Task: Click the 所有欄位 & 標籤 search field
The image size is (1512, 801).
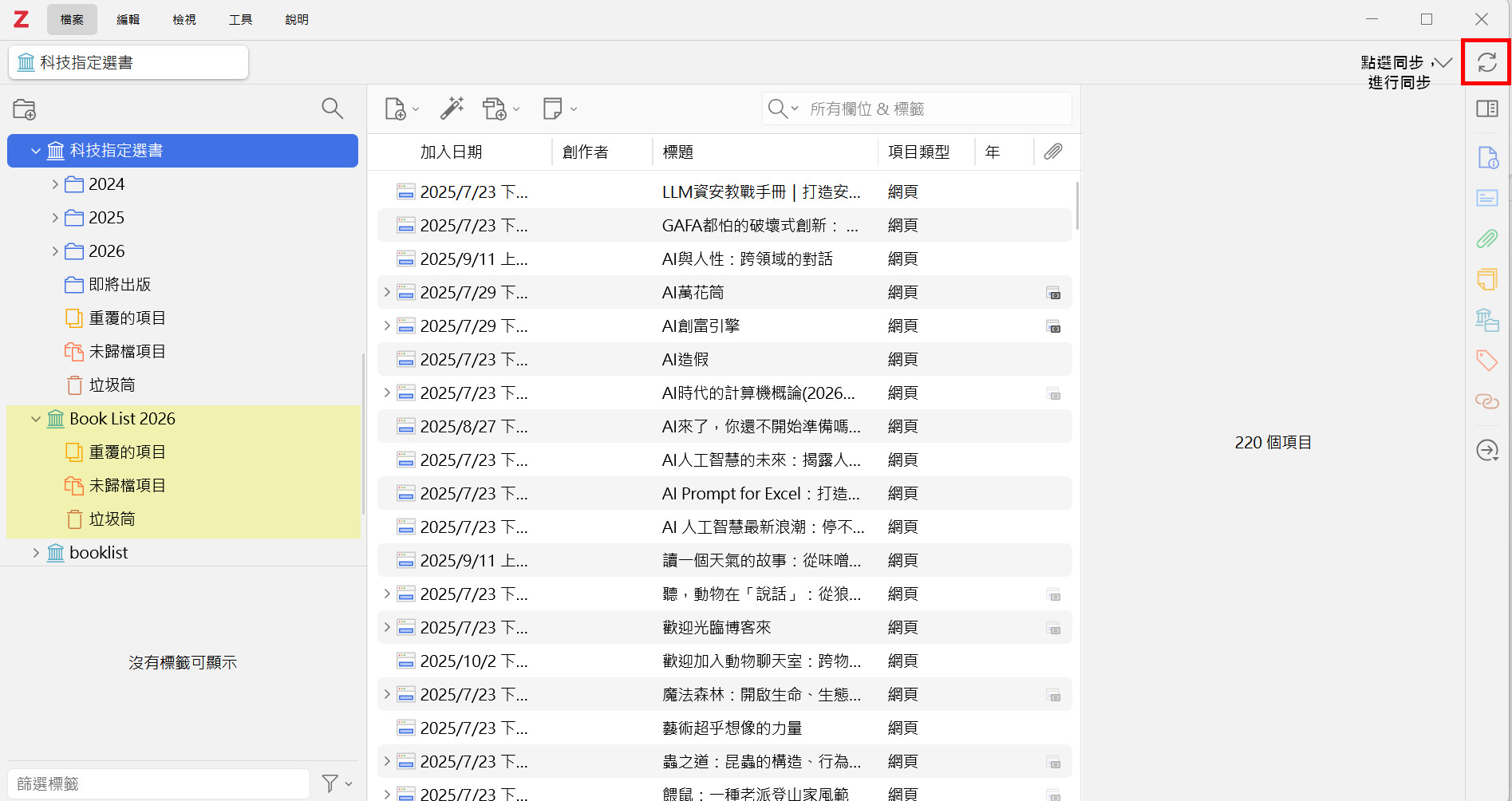Action: (934, 109)
